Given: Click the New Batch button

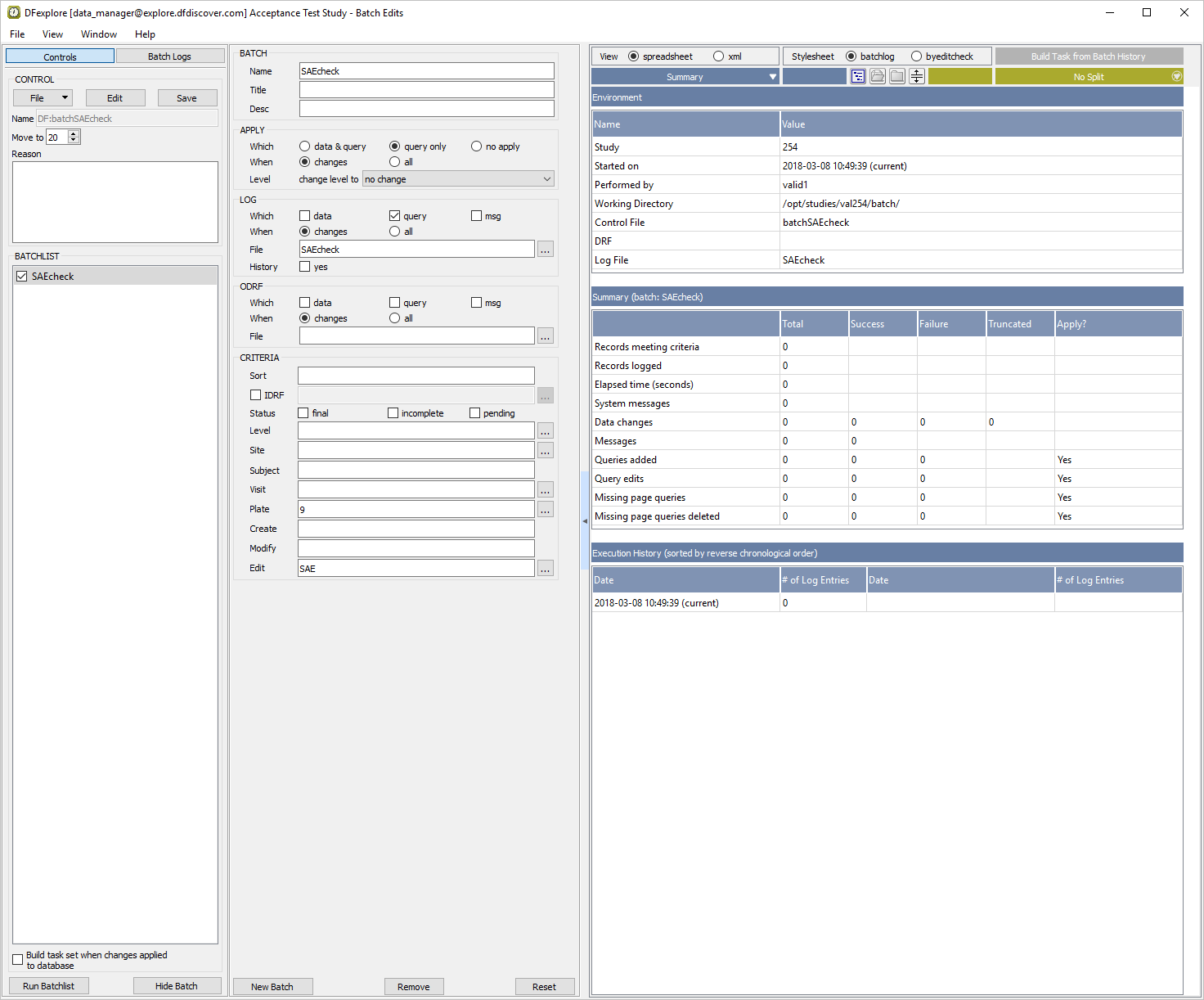Looking at the screenshot, I should pos(272,987).
